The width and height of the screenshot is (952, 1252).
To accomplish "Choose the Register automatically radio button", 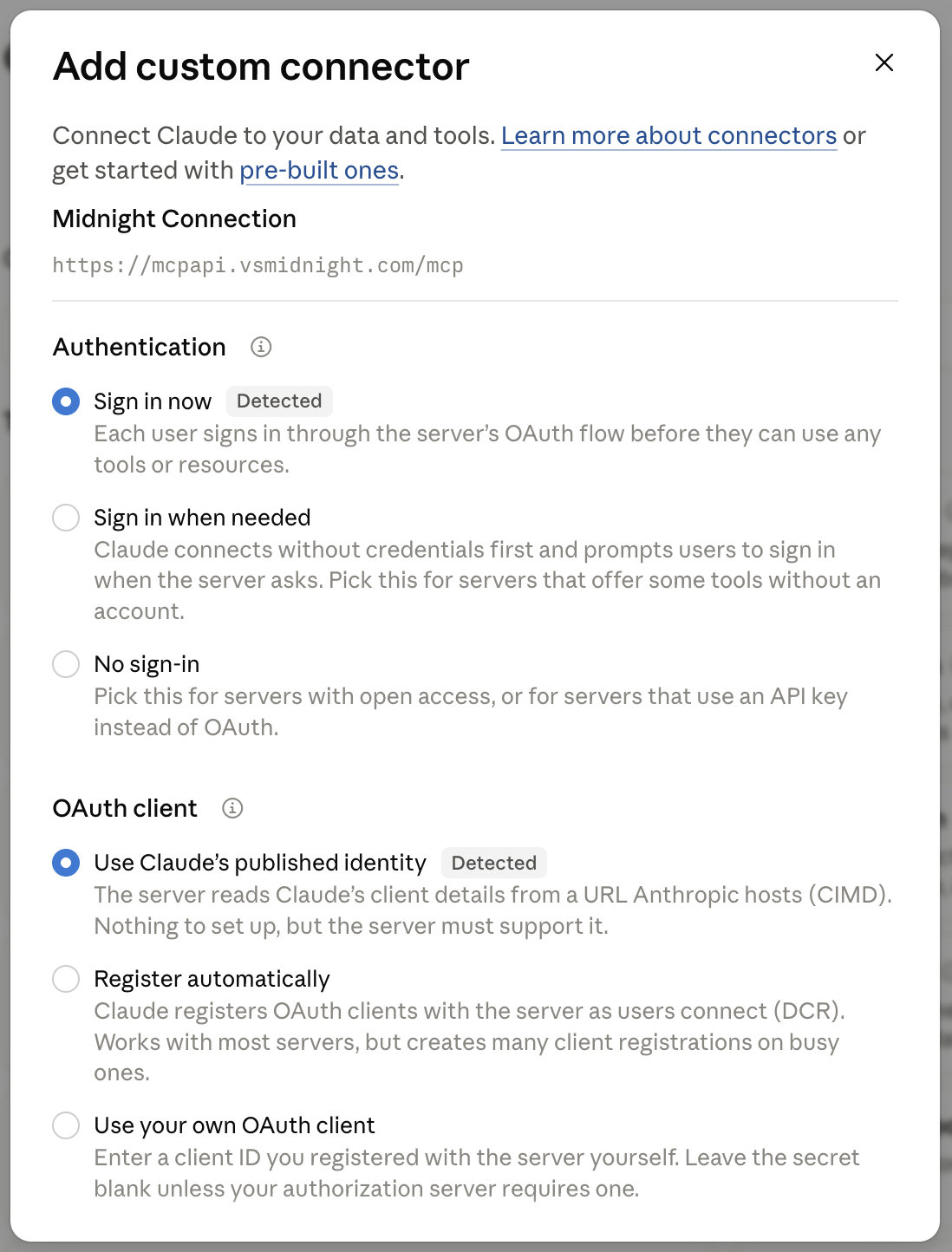I will (66, 979).
